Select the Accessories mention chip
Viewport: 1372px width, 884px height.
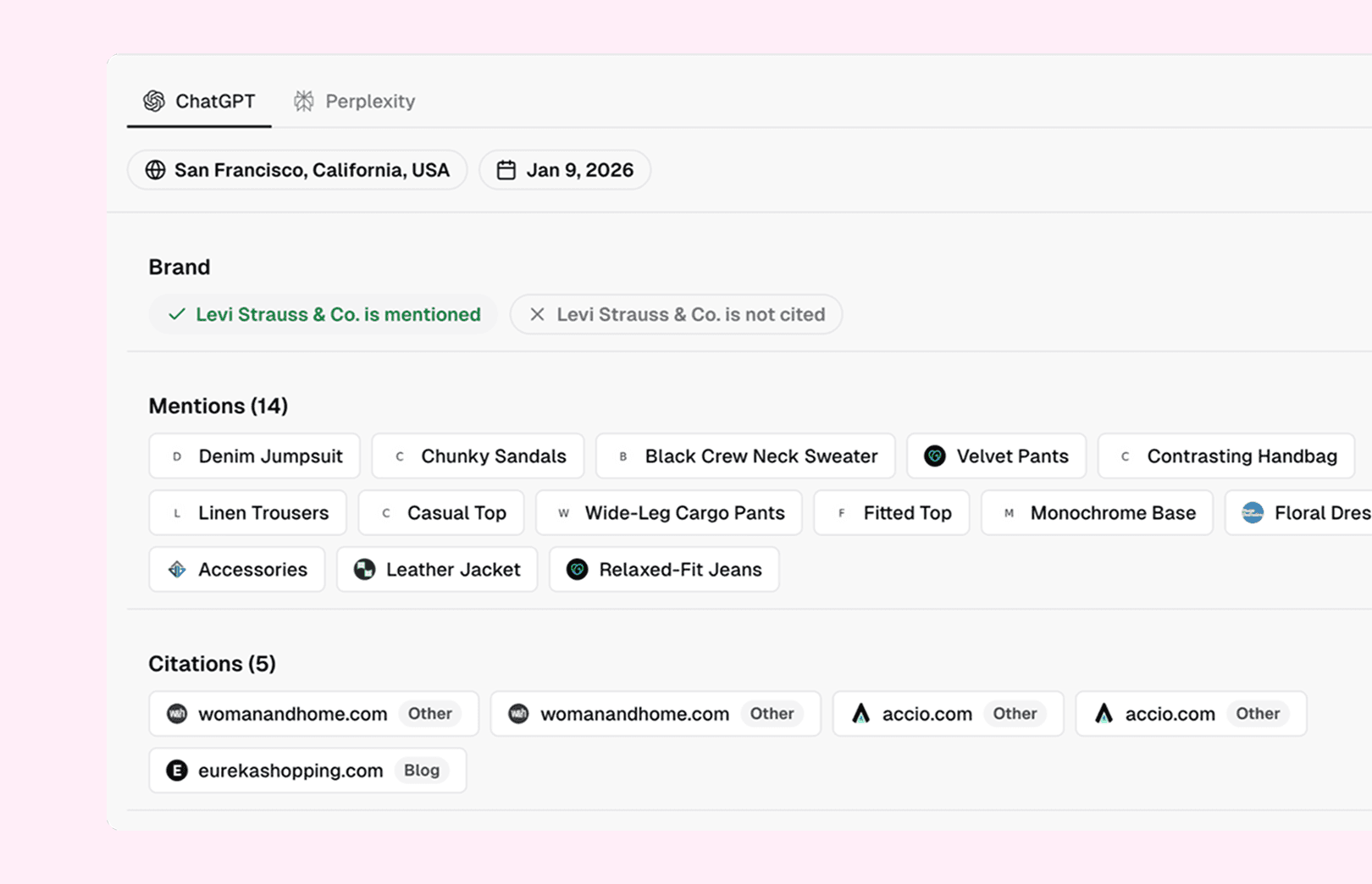tap(237, 570)
